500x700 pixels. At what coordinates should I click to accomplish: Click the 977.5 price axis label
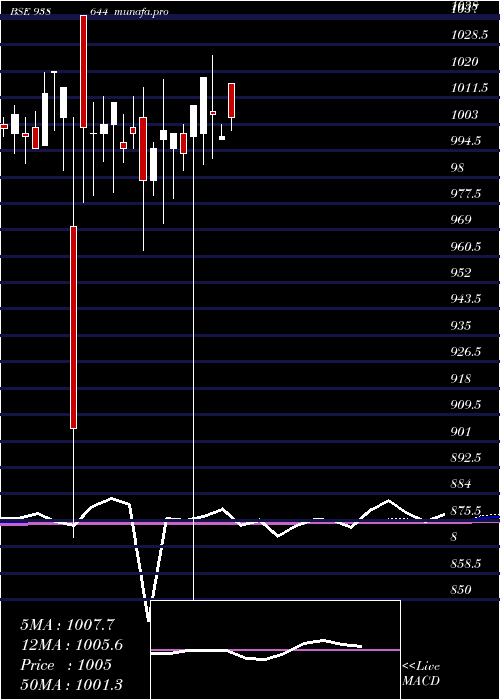(x=466, y=194)
